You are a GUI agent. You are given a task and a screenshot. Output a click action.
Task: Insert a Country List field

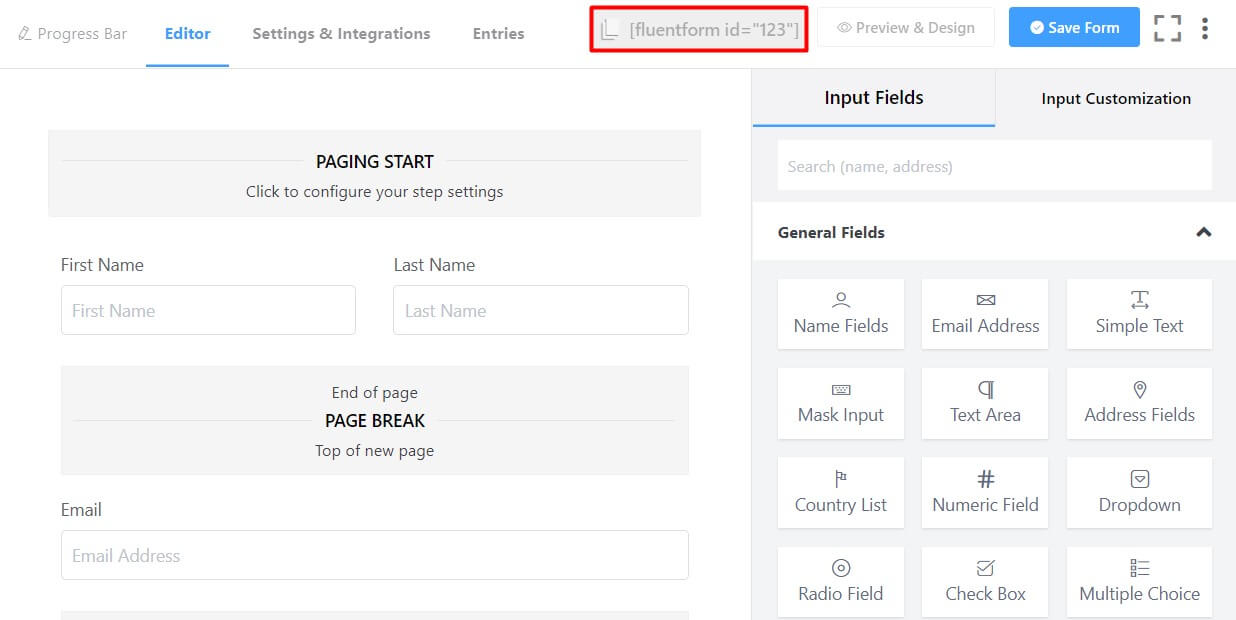(840, 492)
